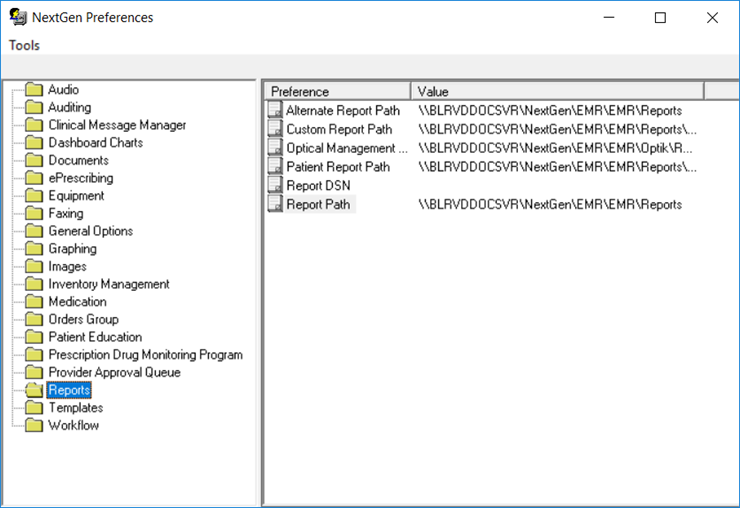Click the Patient Report Path document icon

click(275, 166)
